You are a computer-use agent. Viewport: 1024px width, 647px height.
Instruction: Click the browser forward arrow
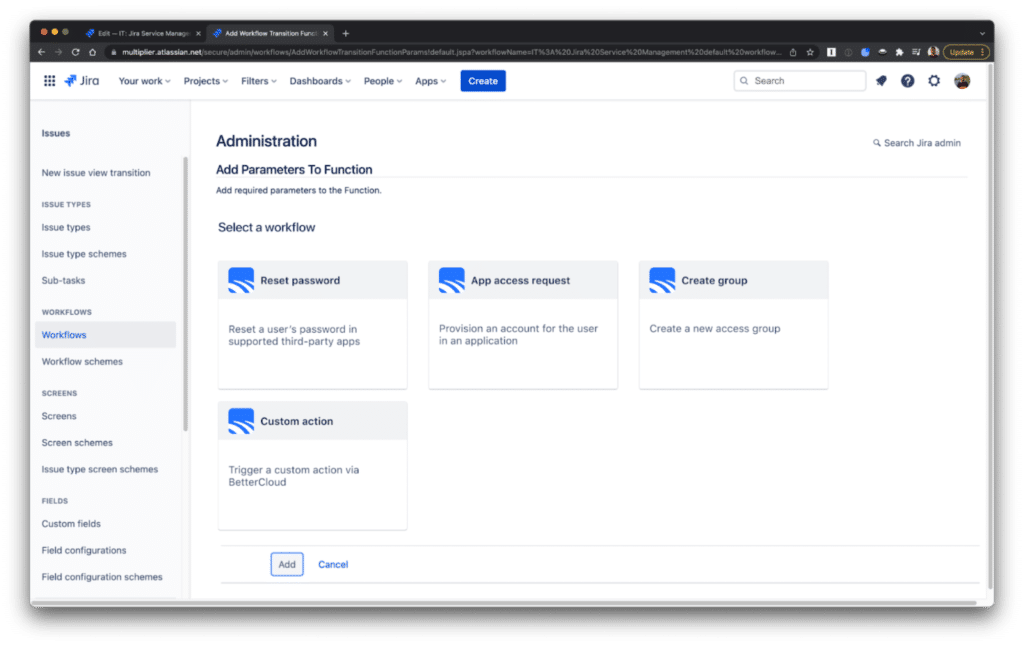click(x=59, y=52)
